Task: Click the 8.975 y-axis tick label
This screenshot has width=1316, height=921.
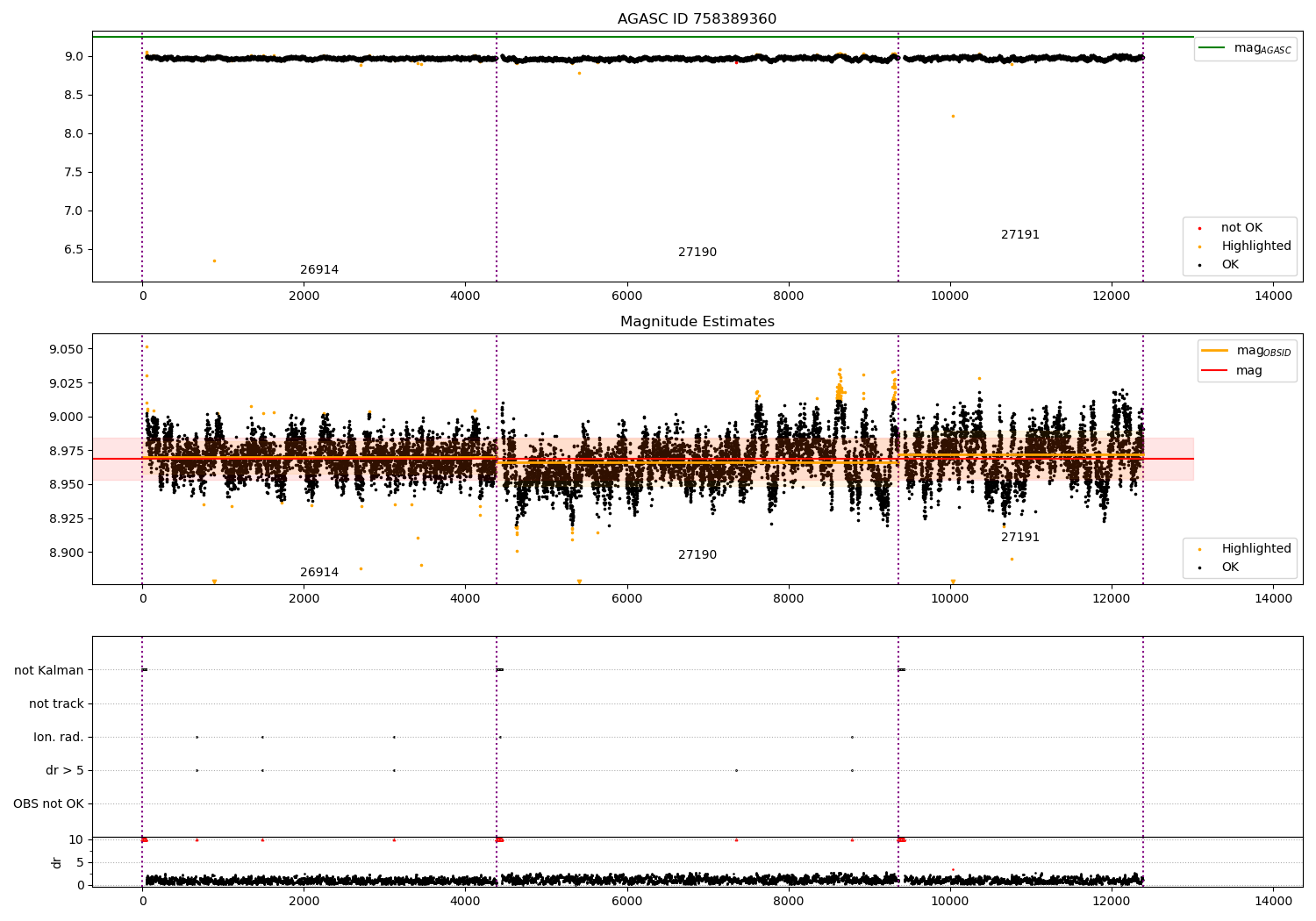Action: pos(67,451)
